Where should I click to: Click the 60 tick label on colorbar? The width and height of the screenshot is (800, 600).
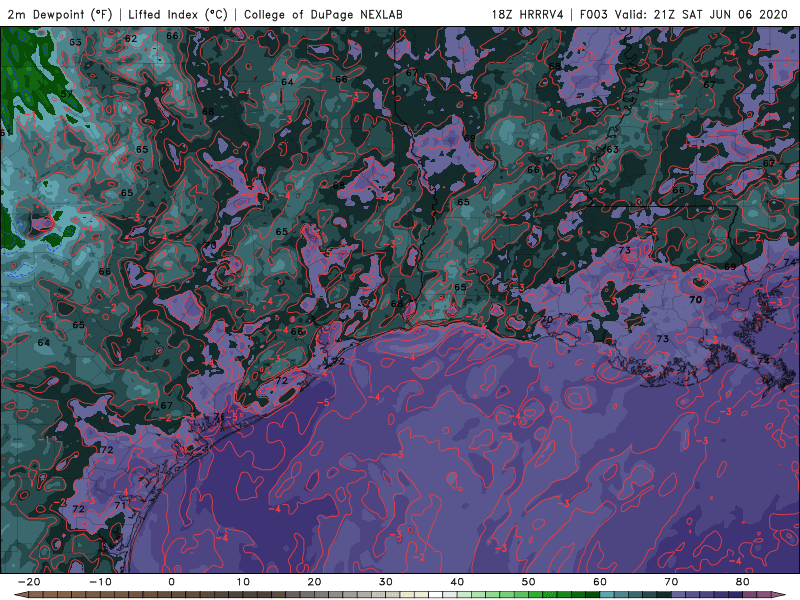(x=600, y=582)
